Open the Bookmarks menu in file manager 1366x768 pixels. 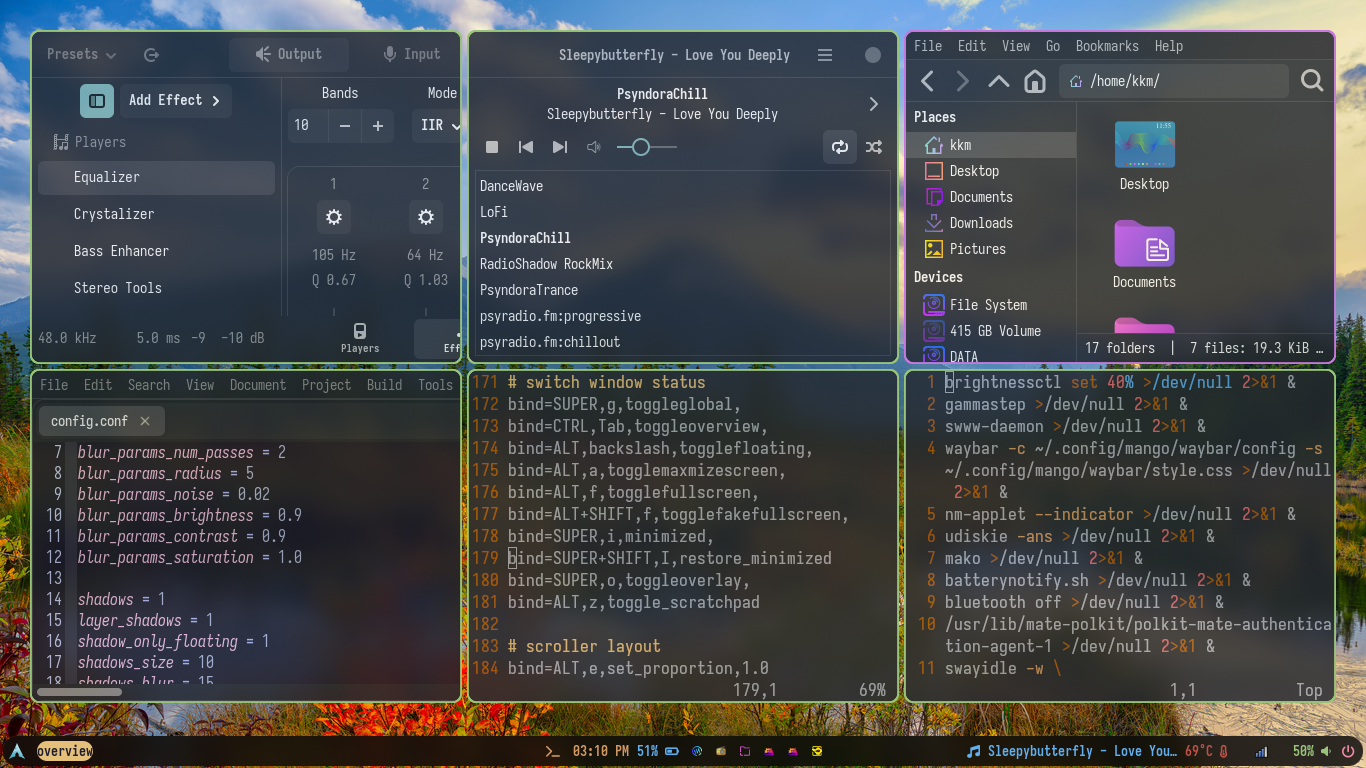(1106, 46)
